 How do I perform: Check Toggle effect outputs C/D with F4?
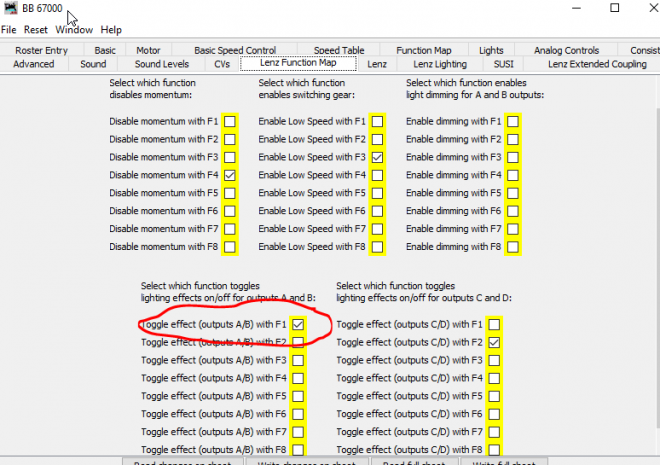(x=494, y=378)
